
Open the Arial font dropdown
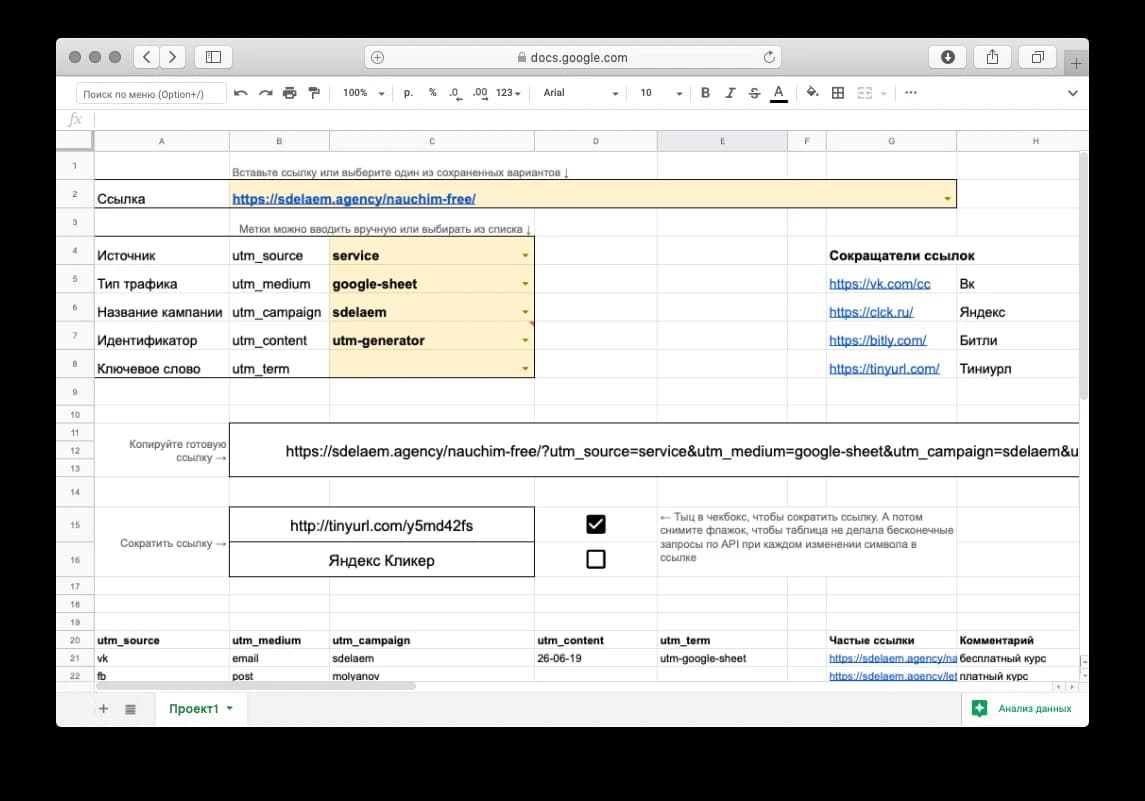click(580, 93)
